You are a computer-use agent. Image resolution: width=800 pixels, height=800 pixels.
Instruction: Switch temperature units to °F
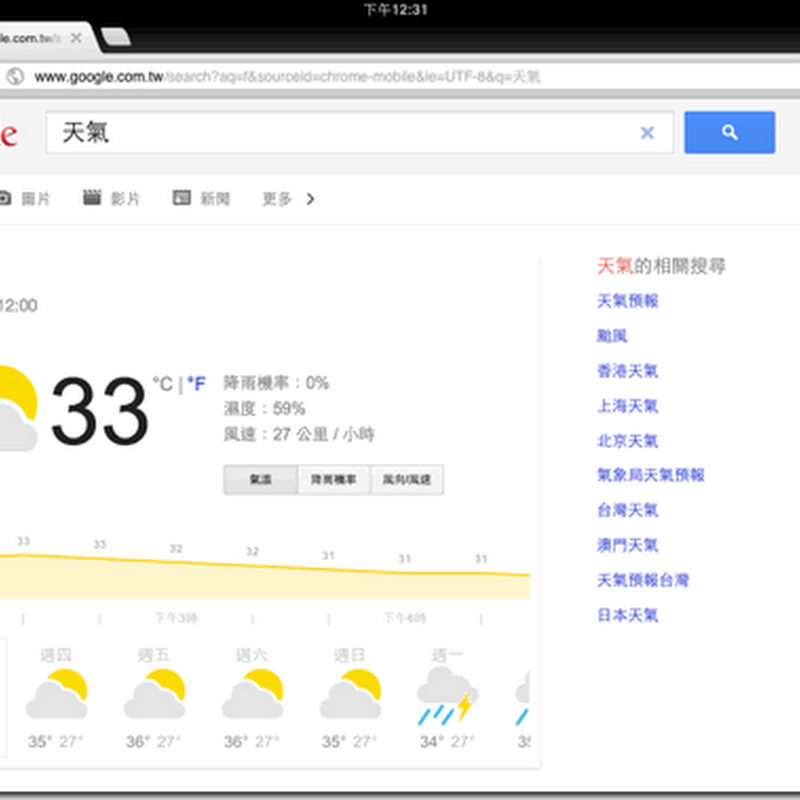196,384
